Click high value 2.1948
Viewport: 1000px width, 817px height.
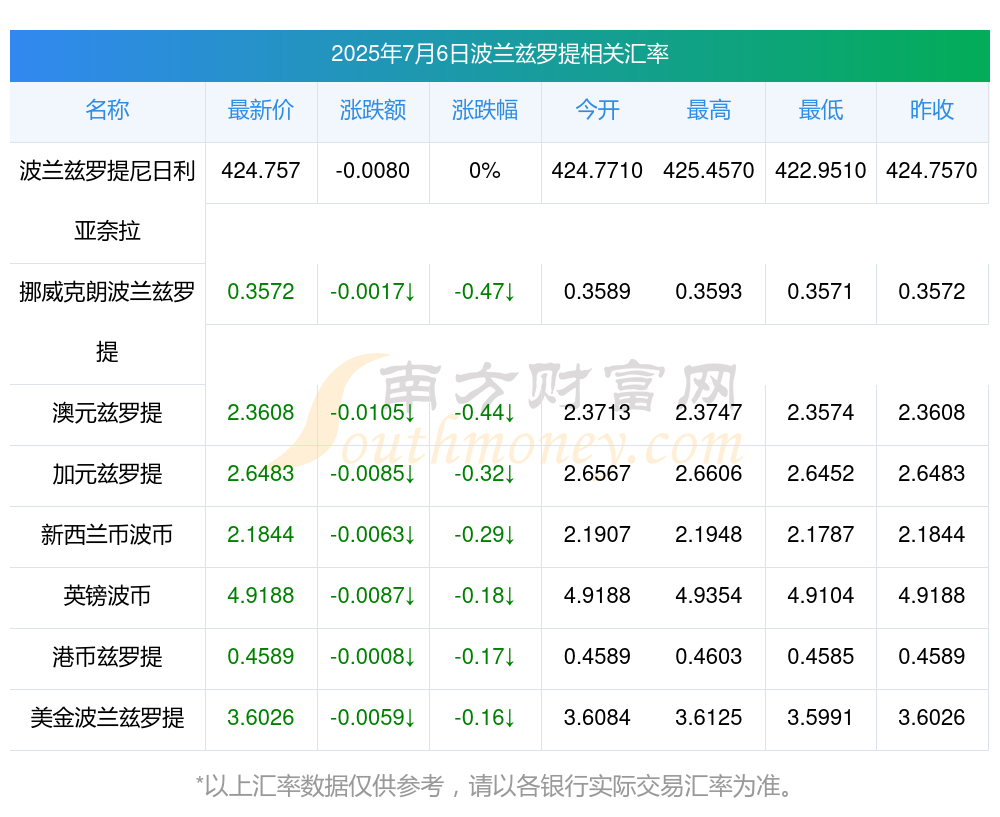[x=709, y=534]
